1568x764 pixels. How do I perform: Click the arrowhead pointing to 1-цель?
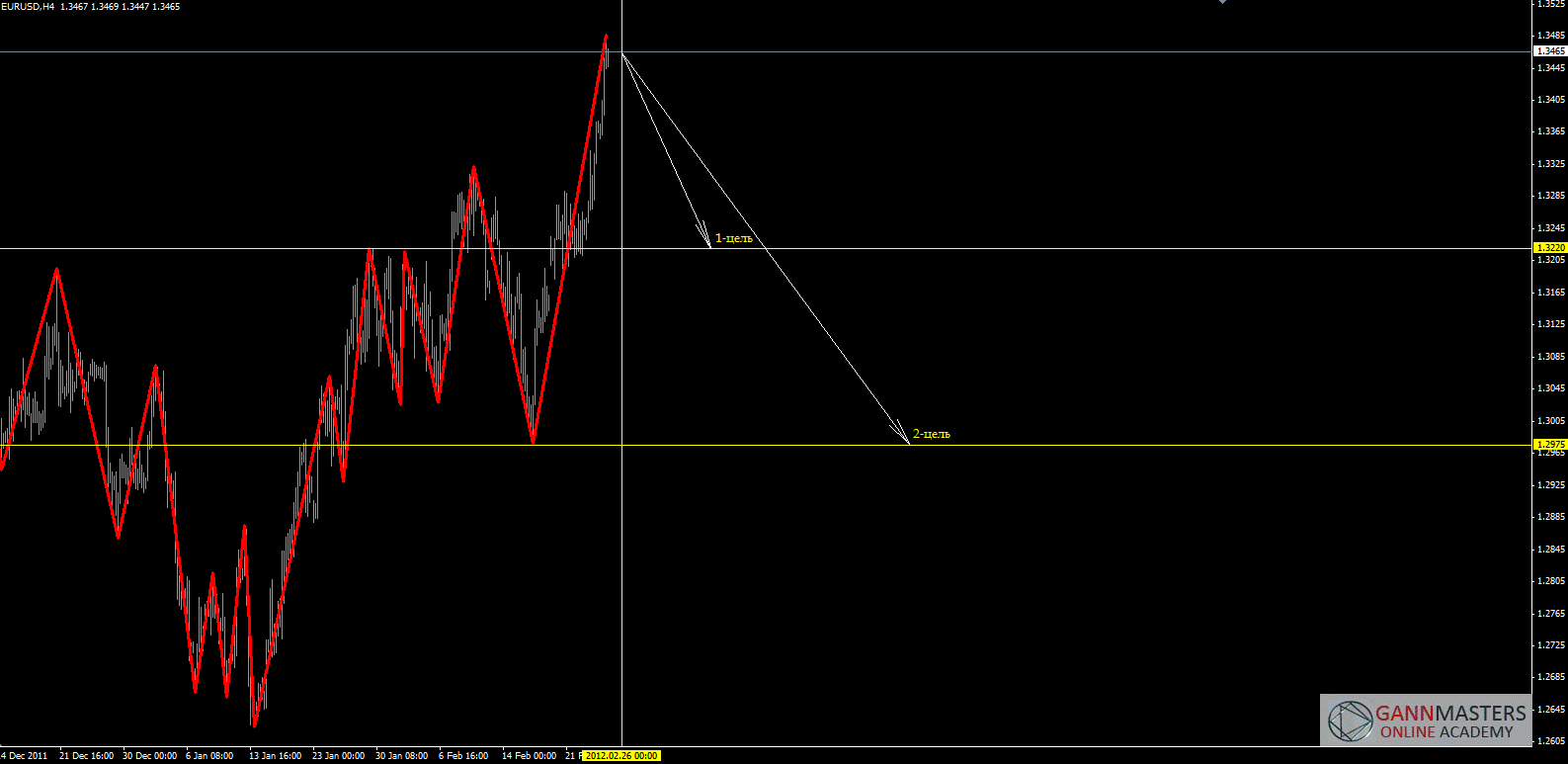coord(706,238)
